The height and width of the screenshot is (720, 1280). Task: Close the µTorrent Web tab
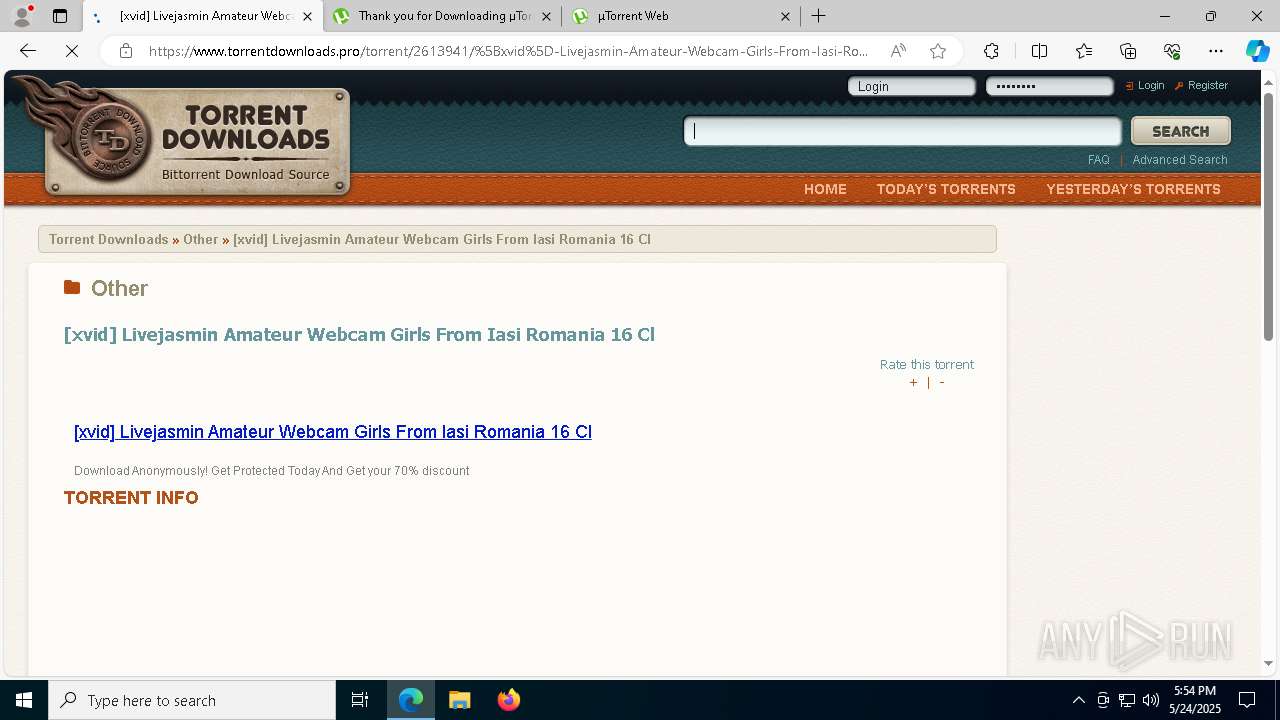click(x=785, y=16)
